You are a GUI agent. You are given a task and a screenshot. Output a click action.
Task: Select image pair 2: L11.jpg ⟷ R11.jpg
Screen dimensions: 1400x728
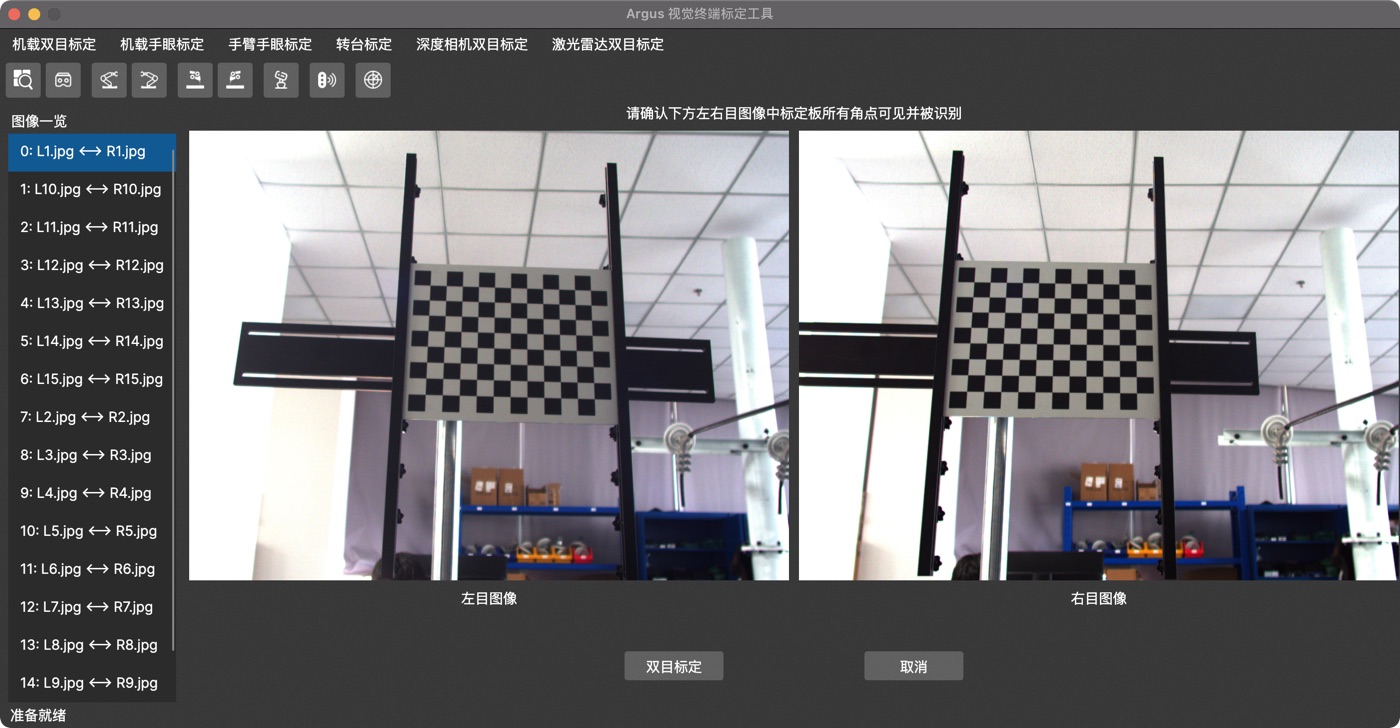coord(91,227)
